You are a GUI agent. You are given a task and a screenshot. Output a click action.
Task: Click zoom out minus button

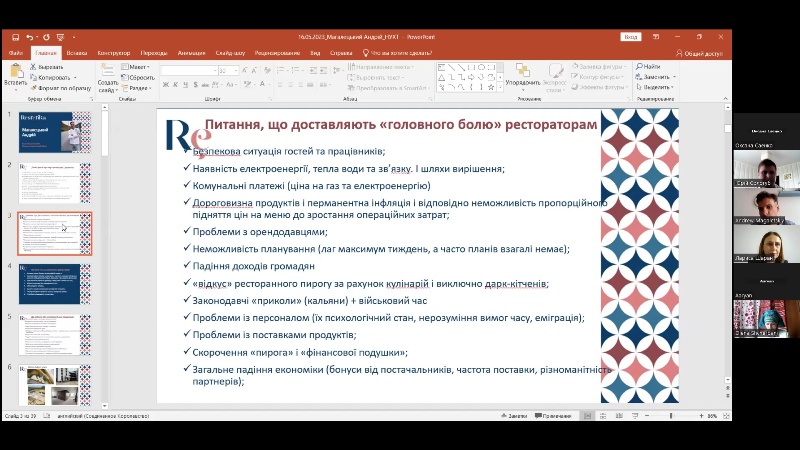tap(647, 416)
